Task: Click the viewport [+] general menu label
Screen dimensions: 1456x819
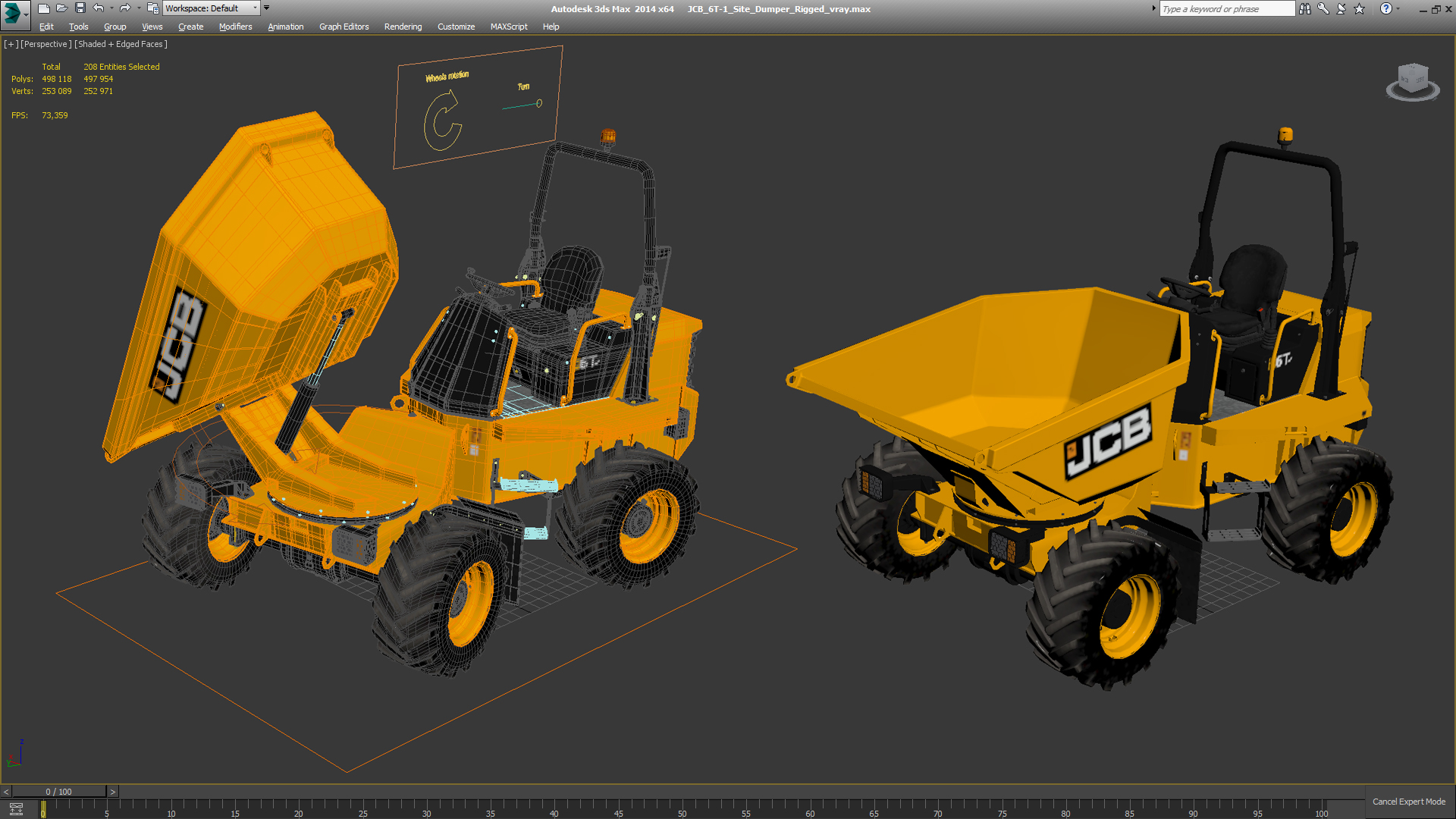Action: coord(11,44)
